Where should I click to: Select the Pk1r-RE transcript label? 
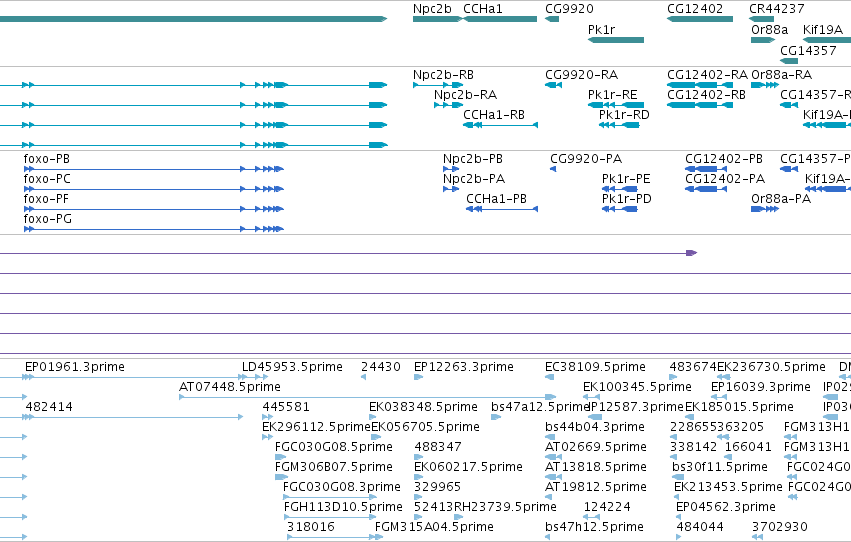tap(612, 95)
